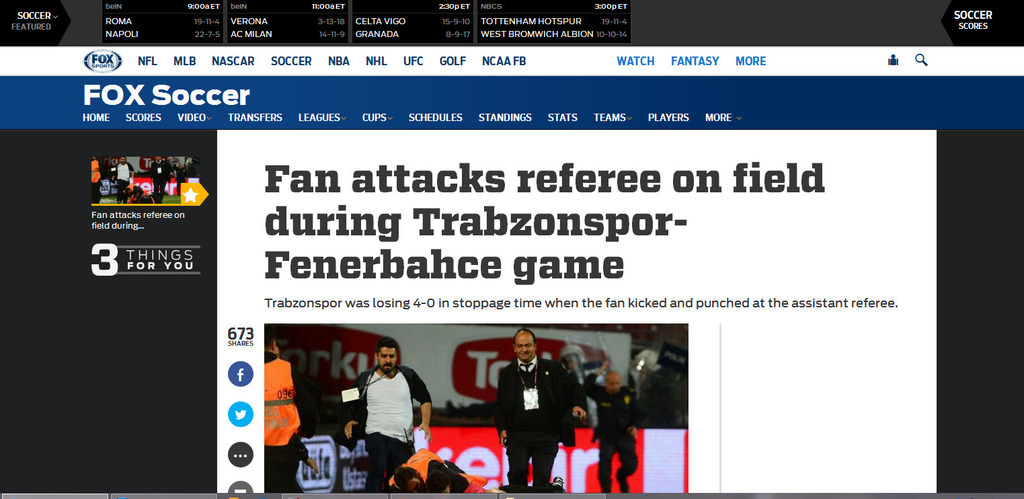The width and height of the screenshot is (1024, 499).
Task: Click the 3 Things For You graphic
Action: click(146, 259)
